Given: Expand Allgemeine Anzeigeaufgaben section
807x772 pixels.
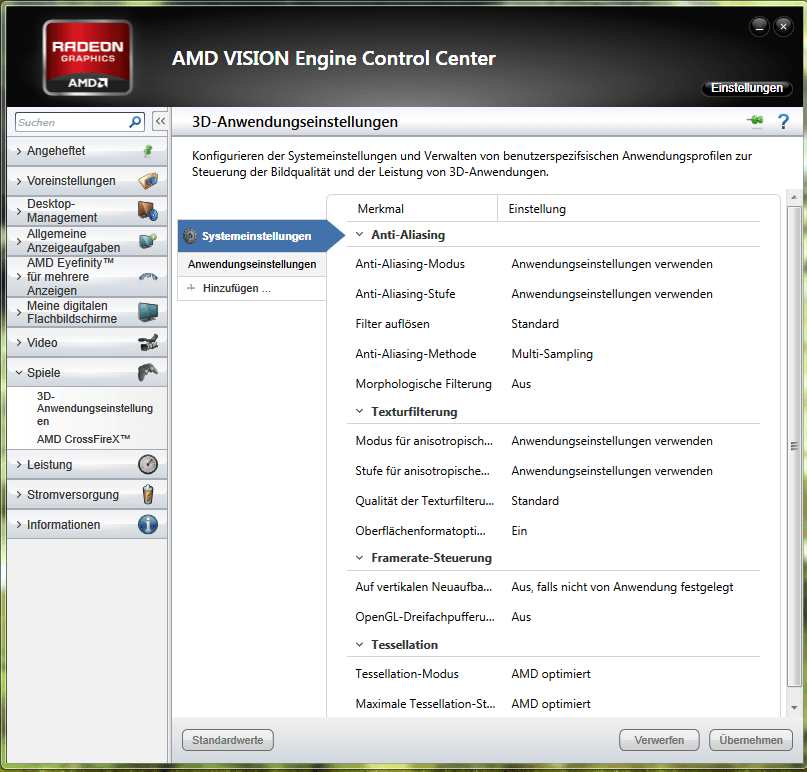Looking at the screenshot, I should click(19, 241).
